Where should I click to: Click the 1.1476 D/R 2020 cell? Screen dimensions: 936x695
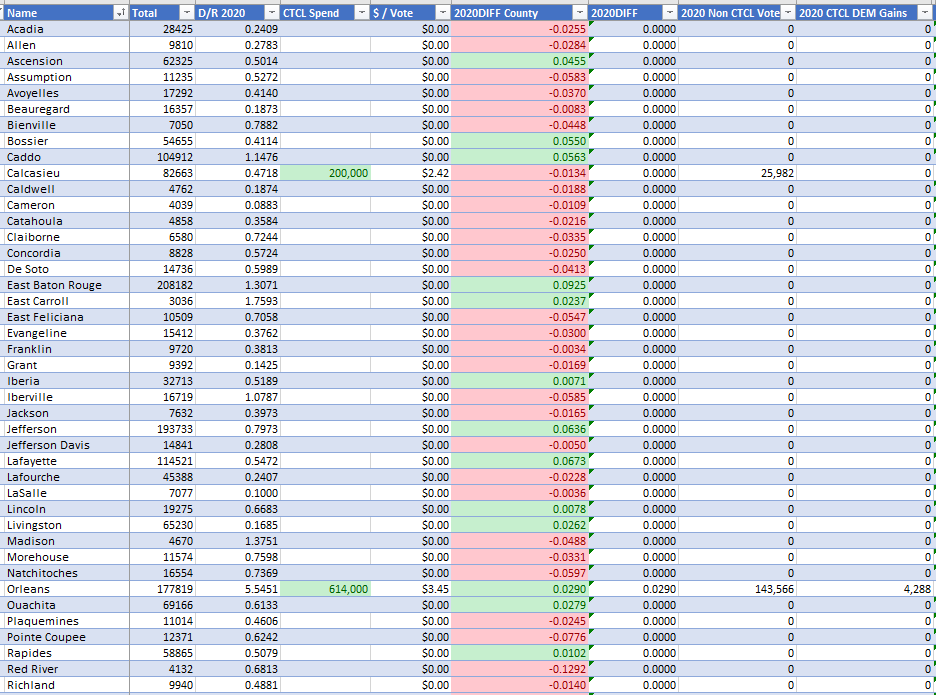(x=238, y=157)
